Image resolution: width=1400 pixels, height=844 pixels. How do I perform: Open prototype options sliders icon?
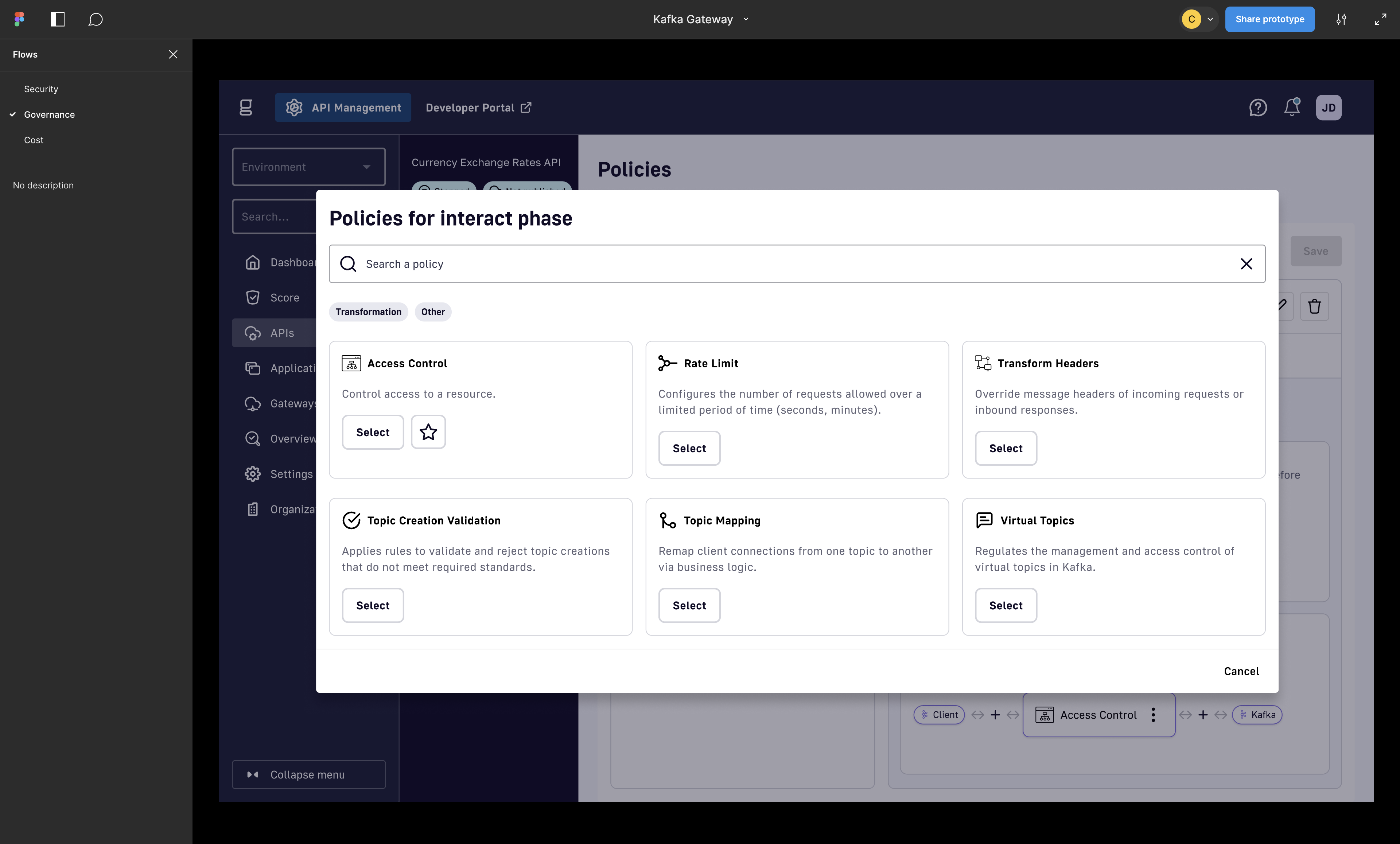coord(1341,19)
